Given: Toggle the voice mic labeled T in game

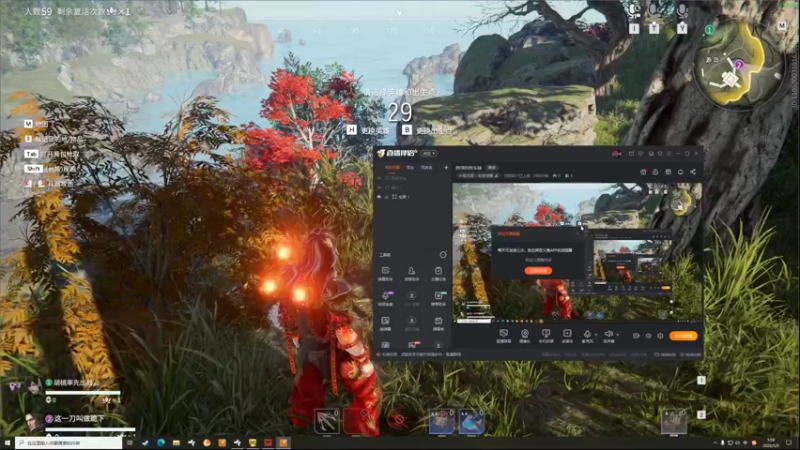Looking at the screenshot, I should point(654,18).
